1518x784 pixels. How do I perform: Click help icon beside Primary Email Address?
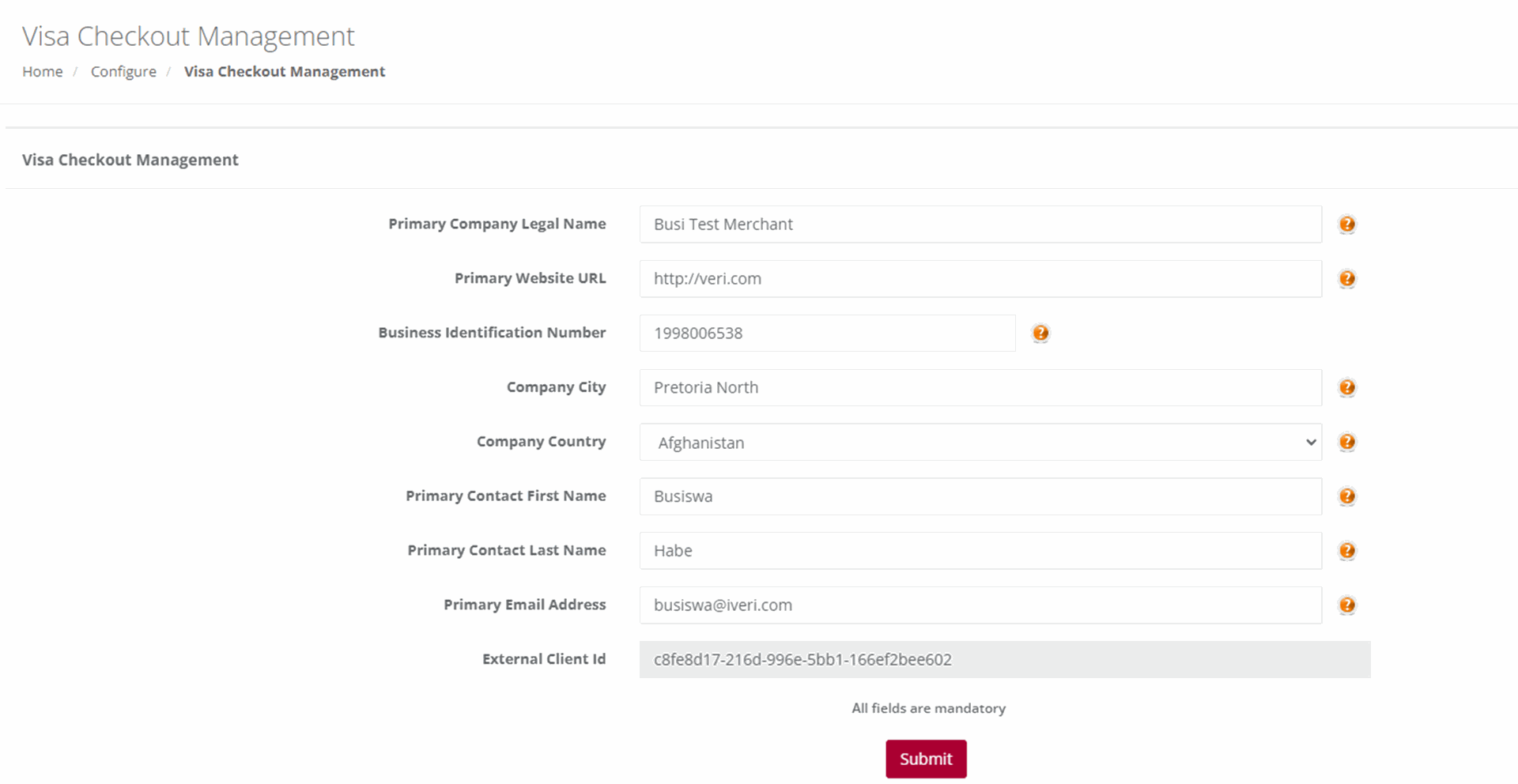1347,605
